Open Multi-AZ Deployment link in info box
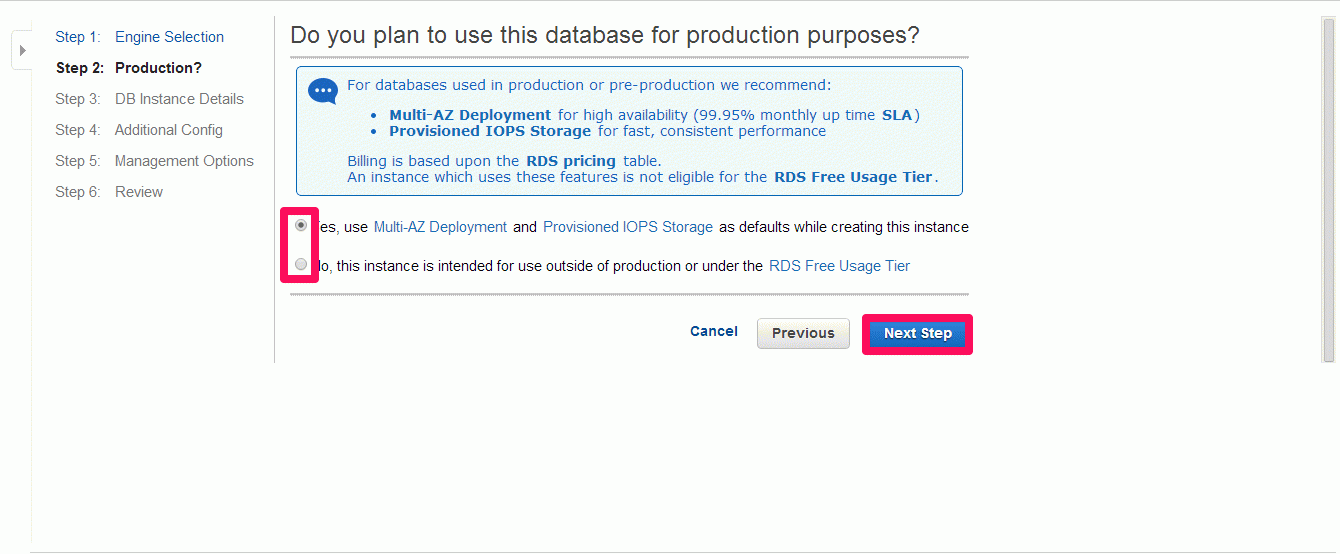Screen dimensions: 1340x554 470,115
